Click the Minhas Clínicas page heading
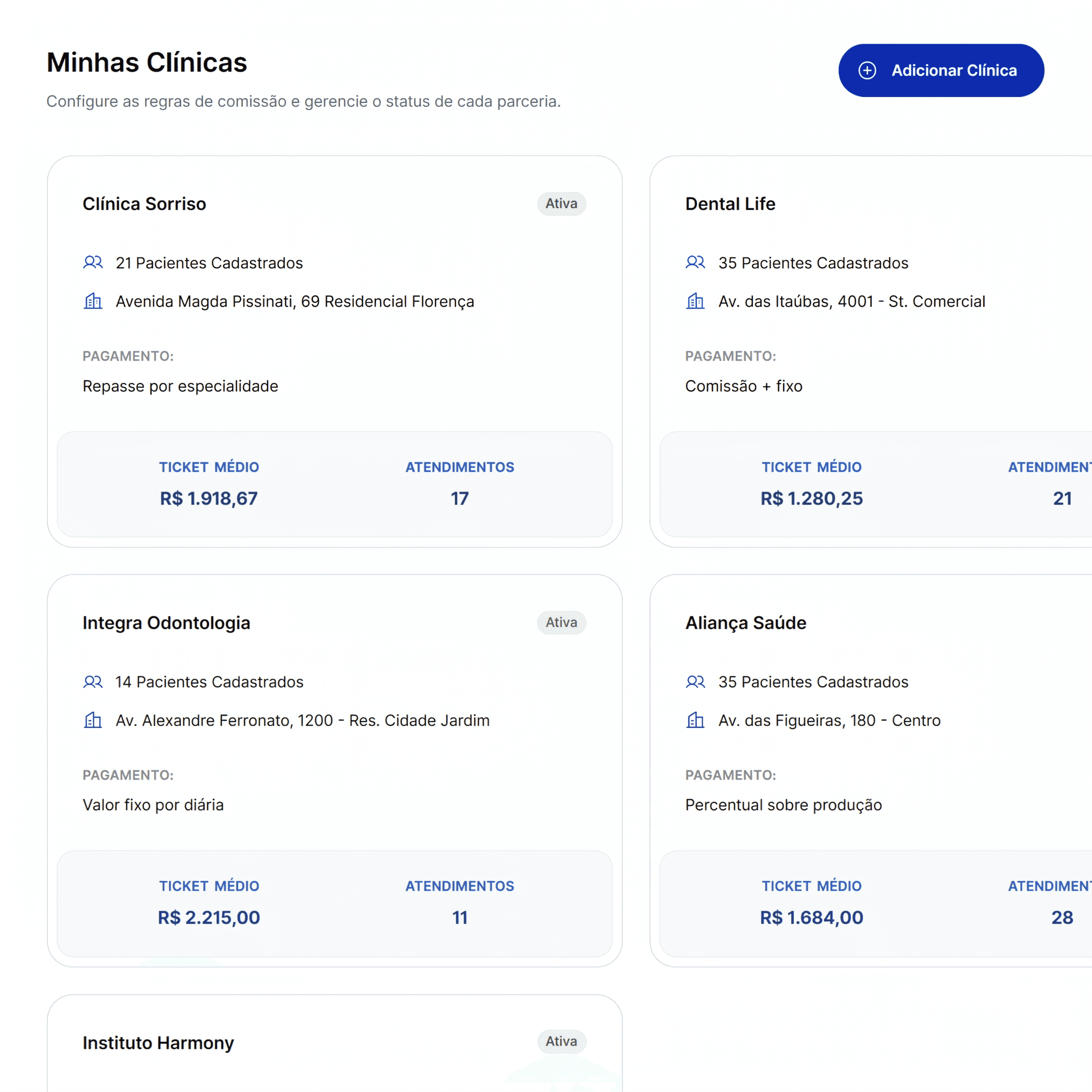1092x1092 pixels. click(x=147, y=62)
